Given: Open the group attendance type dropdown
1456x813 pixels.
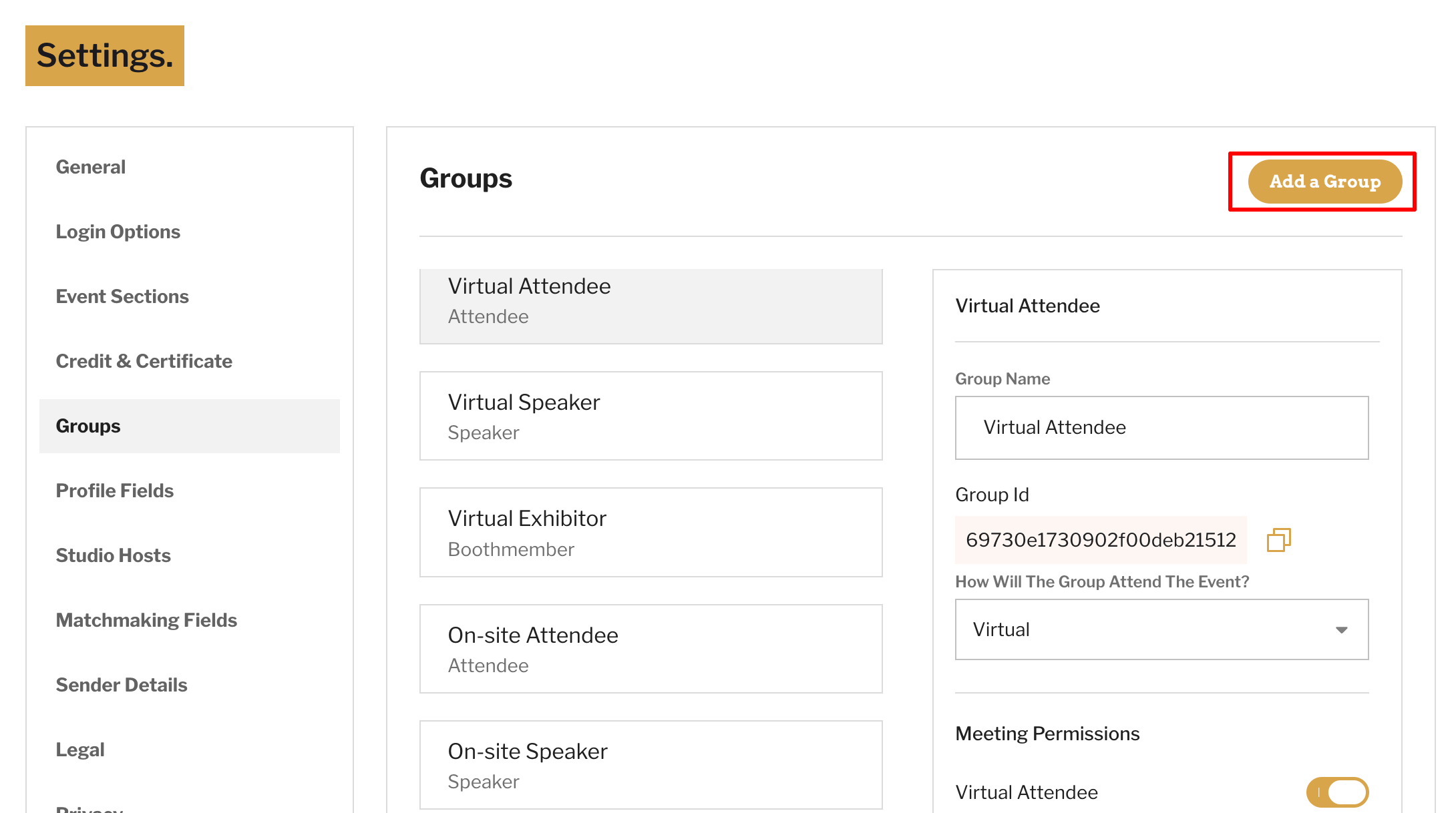Looking at the screenshot, I should [1161, 629].
